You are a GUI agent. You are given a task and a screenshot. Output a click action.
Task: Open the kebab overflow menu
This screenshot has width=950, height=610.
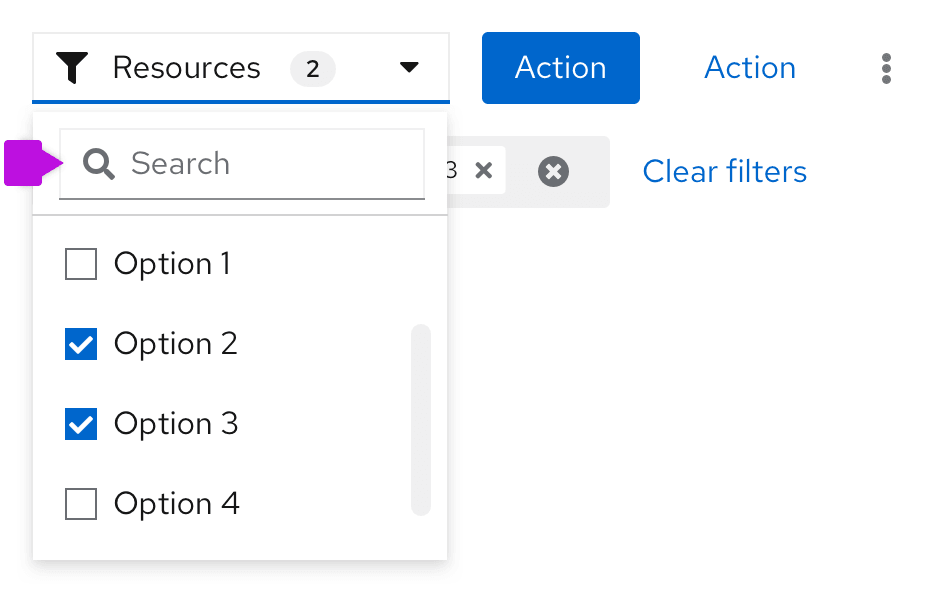pyautogui.click(x=886, y=68)
